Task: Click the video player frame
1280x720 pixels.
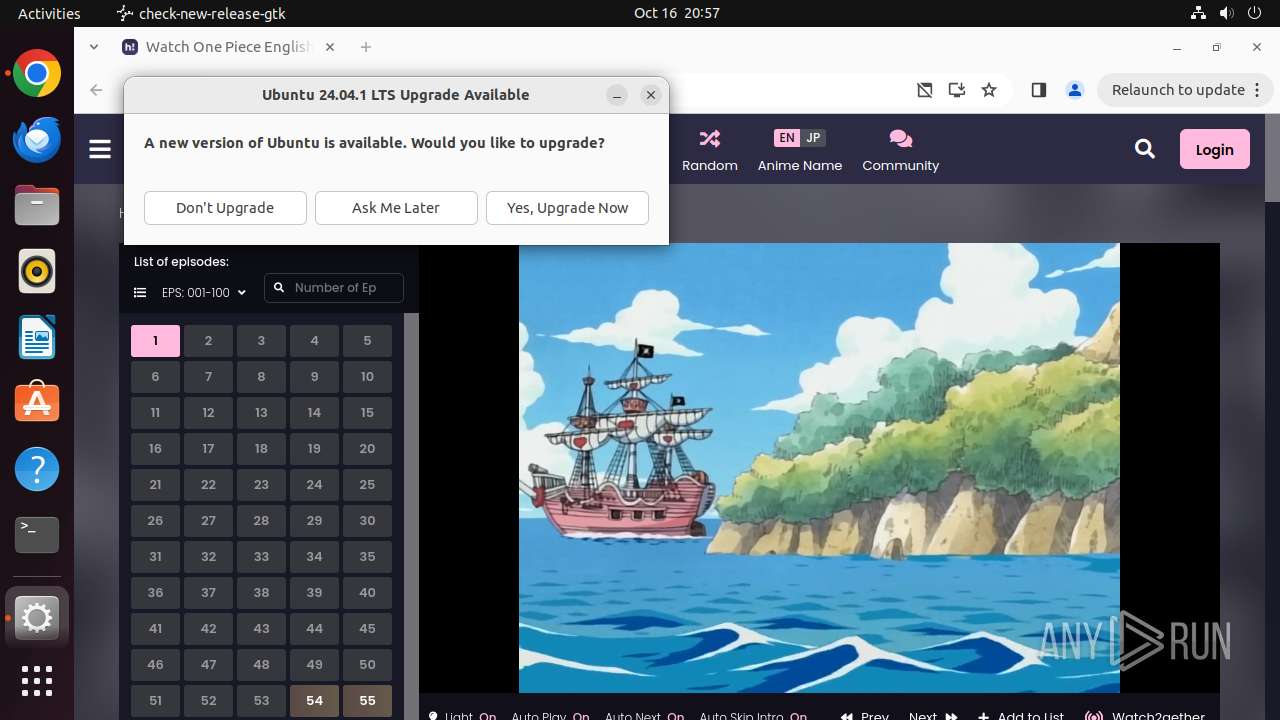Action: pyautogui.click(x=819, y=468)
